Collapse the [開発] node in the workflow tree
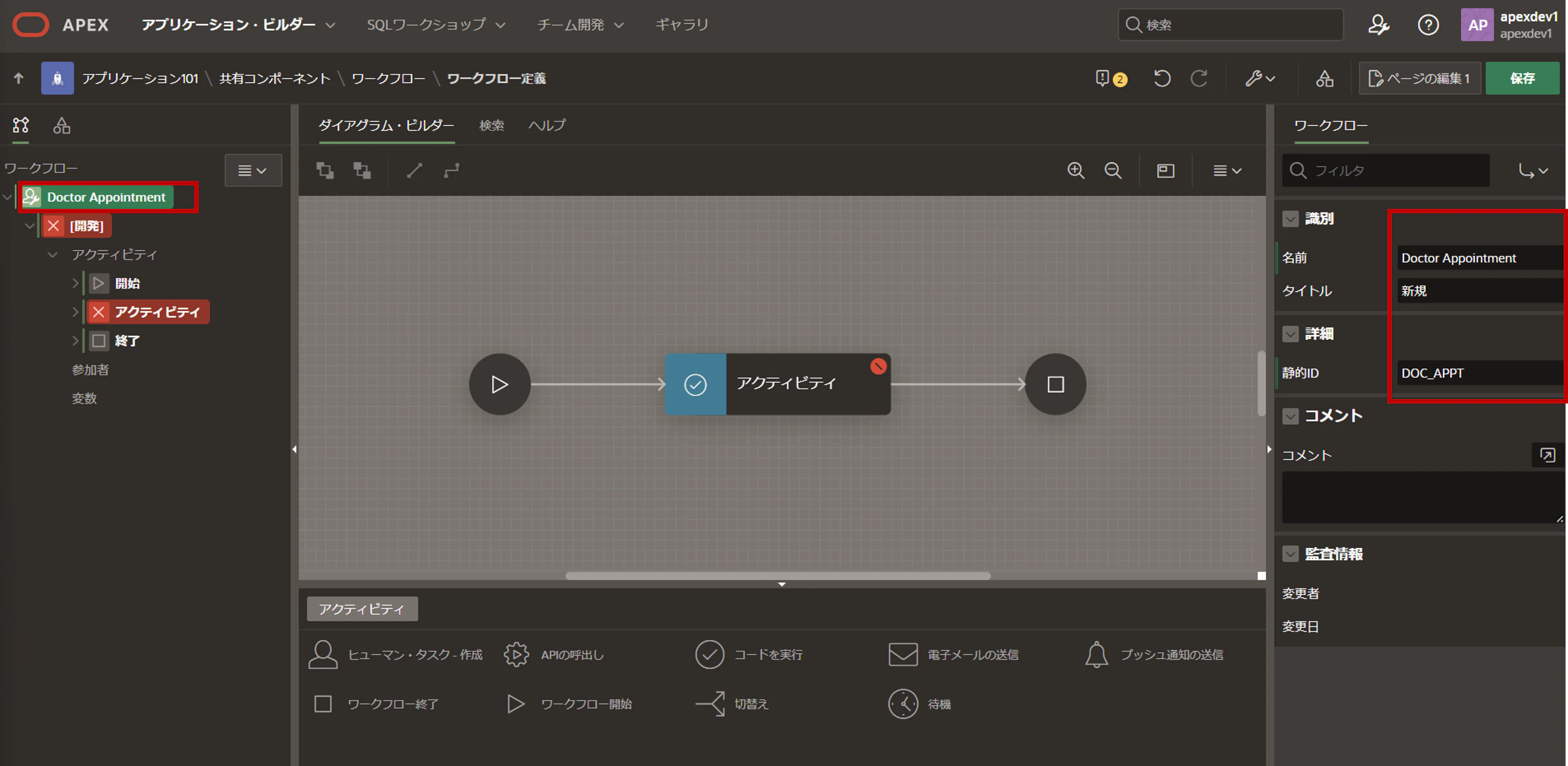Screen dimensions: 1568x766 coord(30,226)
